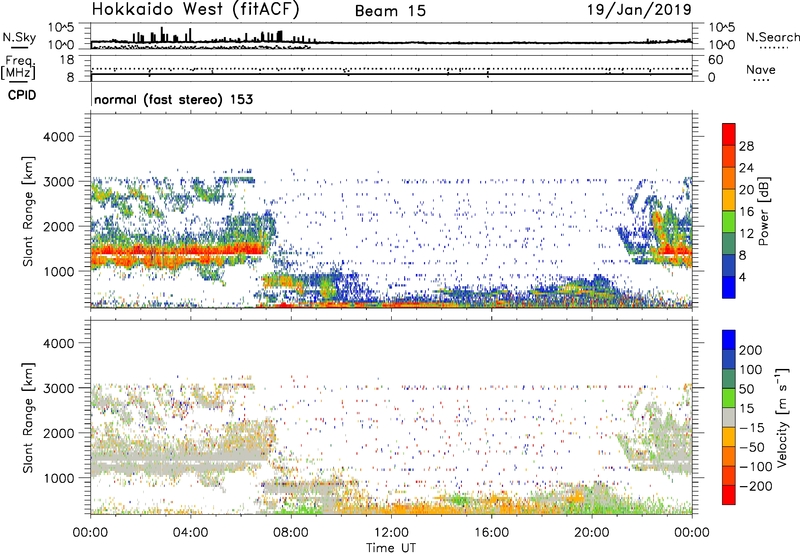Click the velocity panel 'Slant Range [km]' label
This screenshot has width=800, height=554.
click(x=28, y=418)
